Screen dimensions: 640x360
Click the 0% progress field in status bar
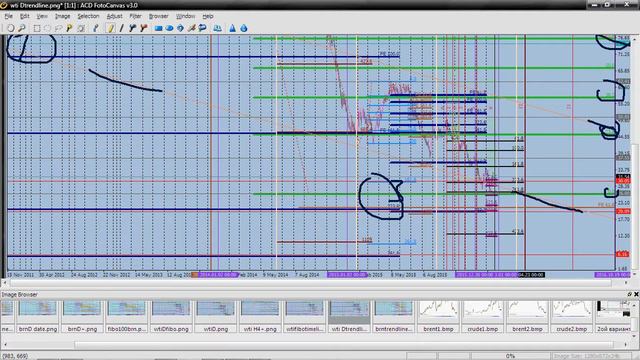[x=510, y=356]
